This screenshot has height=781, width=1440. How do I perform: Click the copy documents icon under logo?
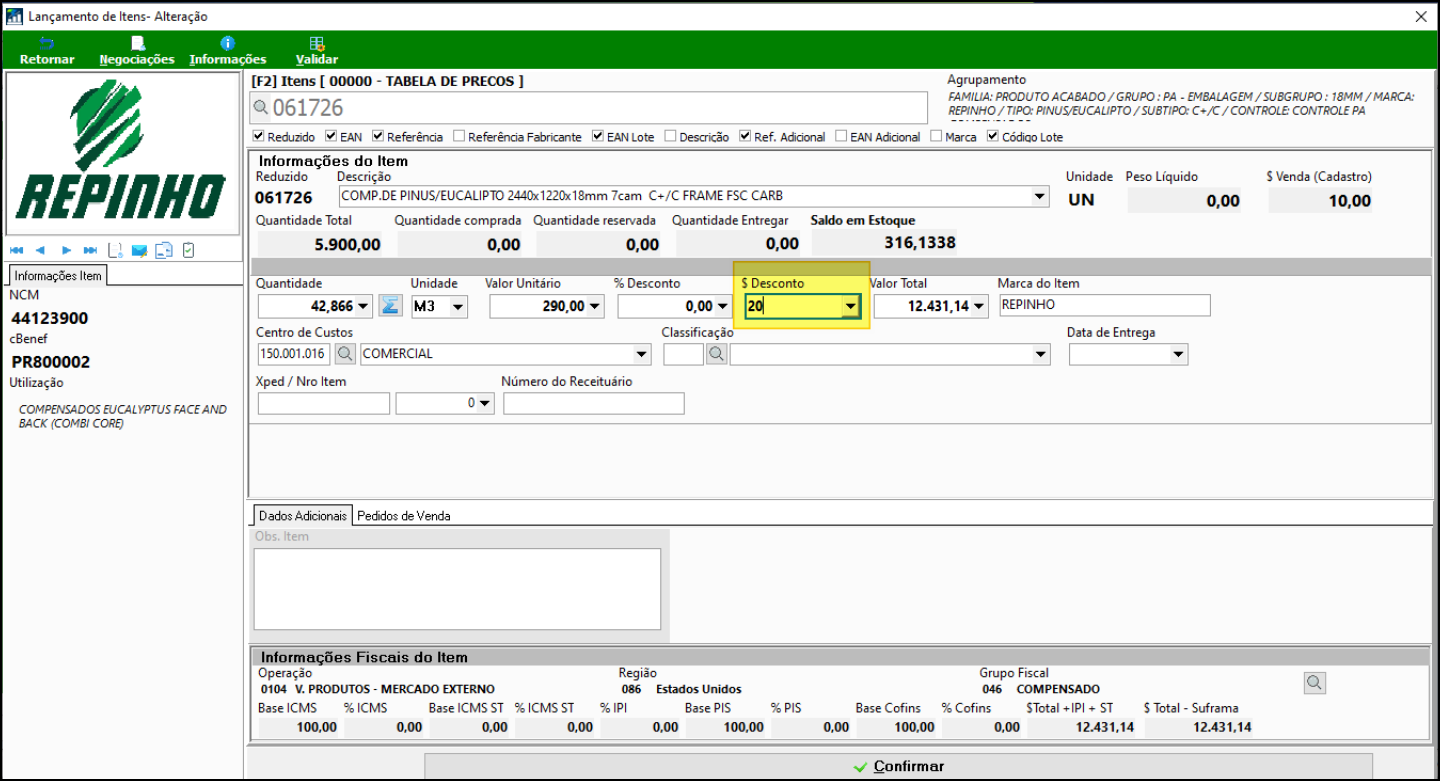pyautogui.click(x=164, y=250)
